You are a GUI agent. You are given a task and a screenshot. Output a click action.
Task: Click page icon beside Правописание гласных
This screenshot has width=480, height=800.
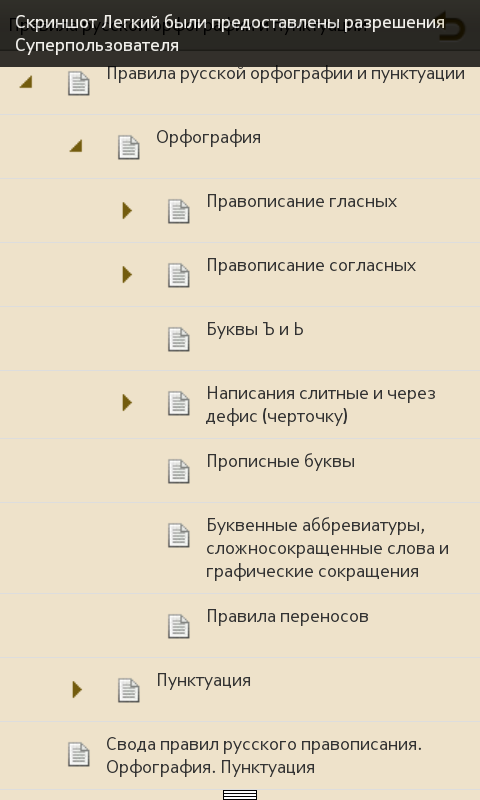(x=179, y=211)
